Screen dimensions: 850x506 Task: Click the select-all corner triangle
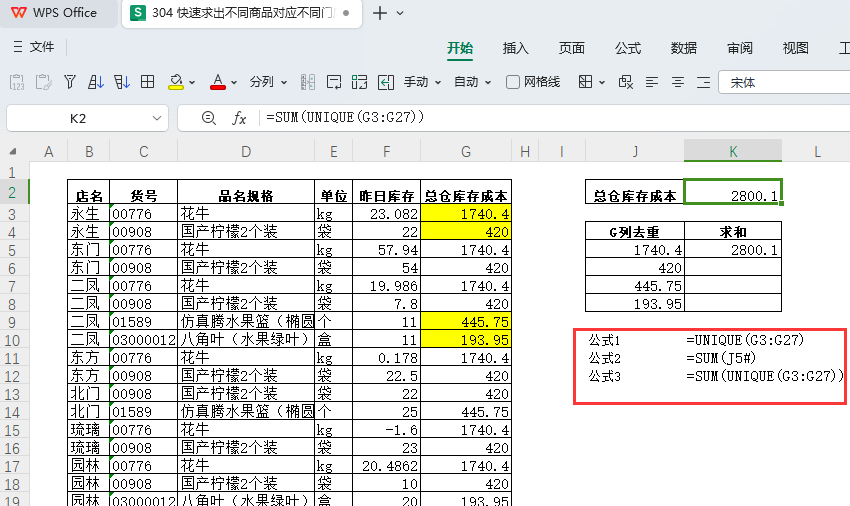click(12, 151)
